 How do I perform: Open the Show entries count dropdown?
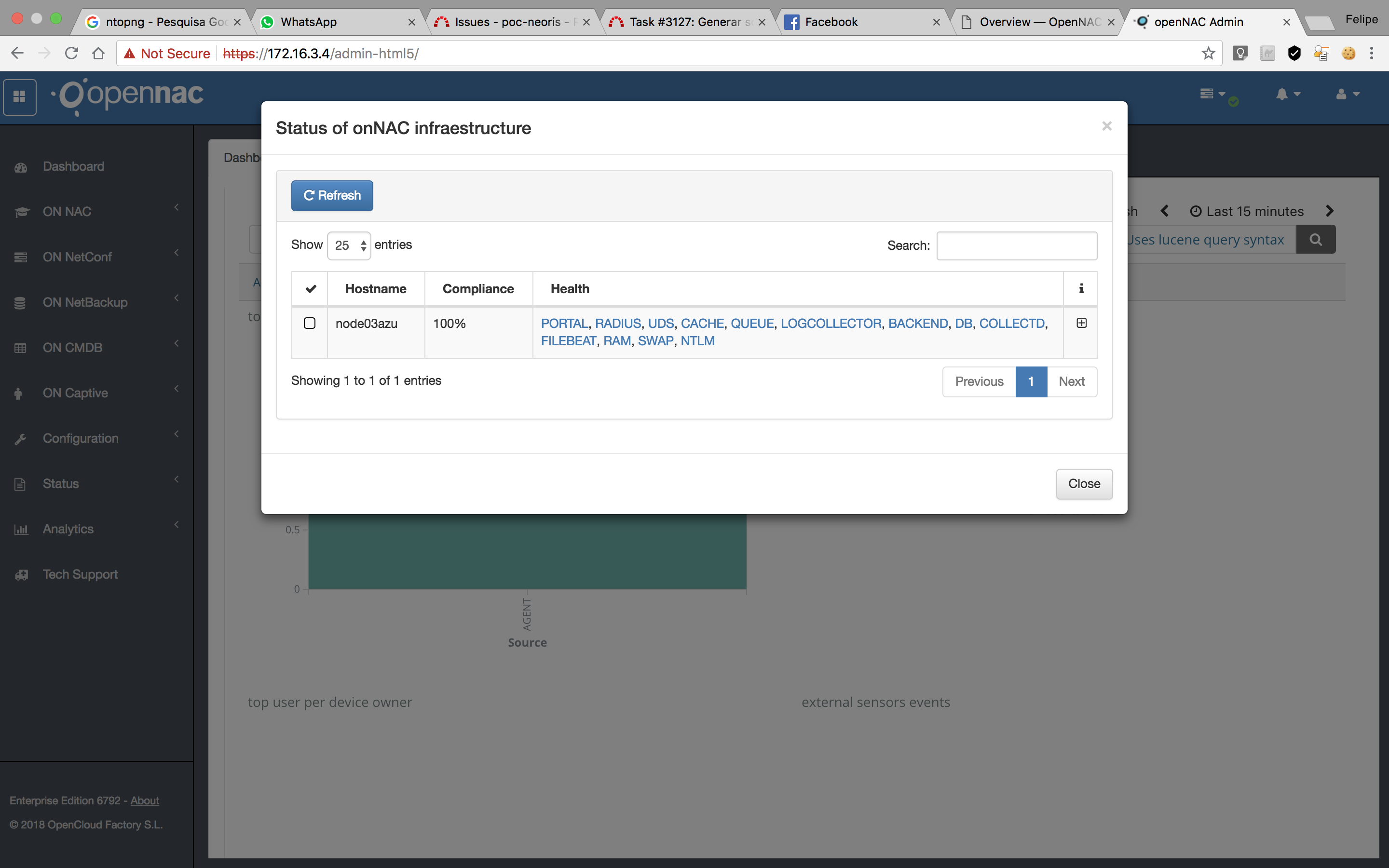(x=348, y=246)
